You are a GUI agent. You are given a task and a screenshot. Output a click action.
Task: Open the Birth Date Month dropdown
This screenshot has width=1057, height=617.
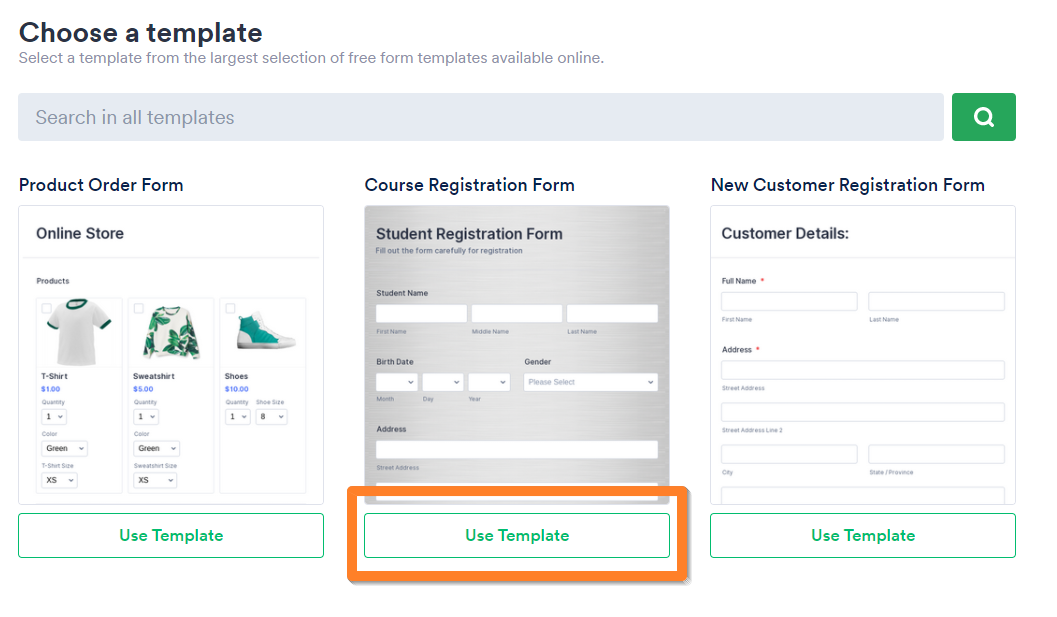(x=396, y=382)
